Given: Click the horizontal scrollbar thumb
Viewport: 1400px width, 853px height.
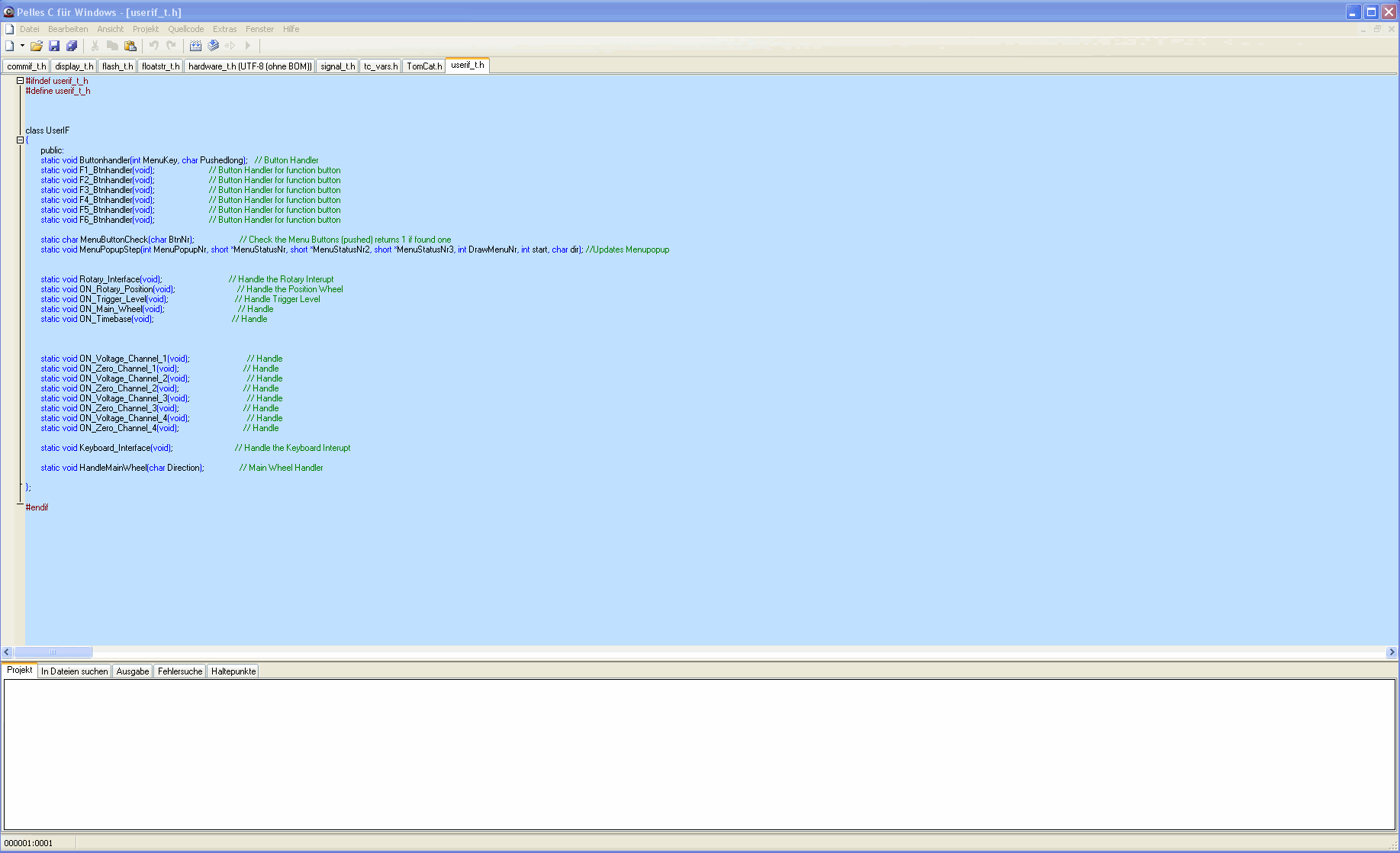Looking at the screenshot, I should 53,652.
